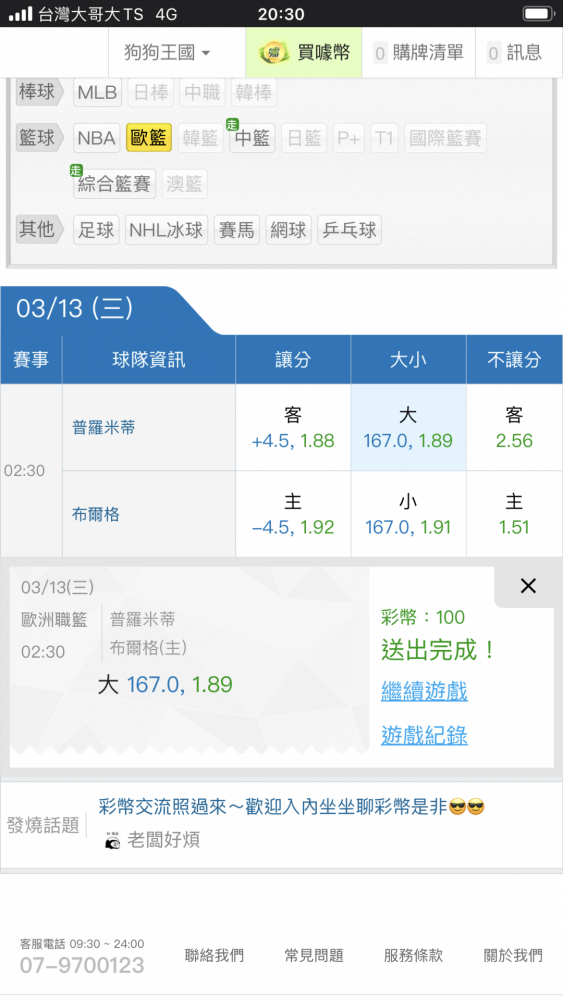Viewport: 563px width, 1000px height.
Task: Toggle the 歐籃 league filter
Action: (x=149, y=138)
